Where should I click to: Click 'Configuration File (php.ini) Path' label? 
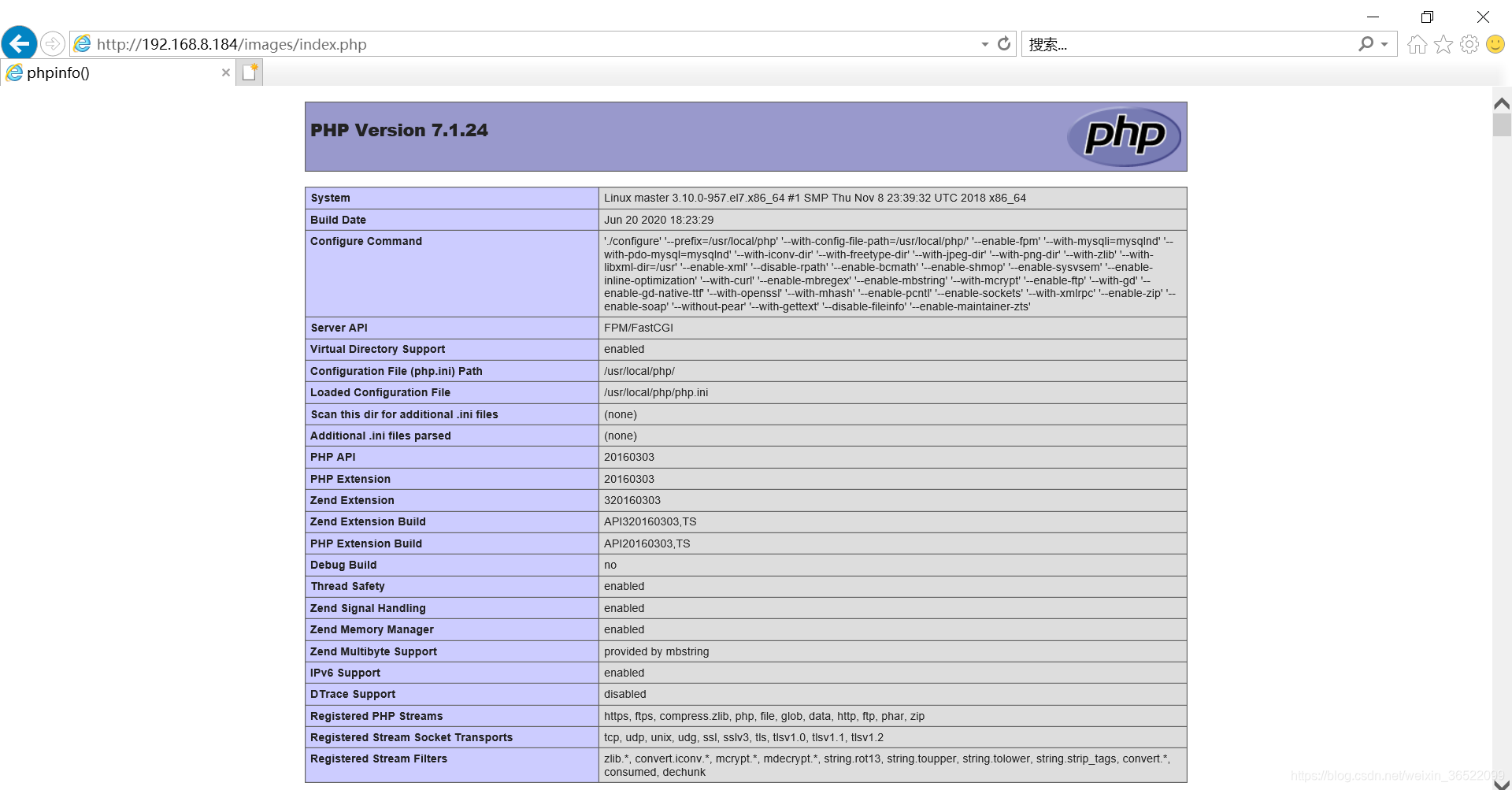(x=396, y=371)
